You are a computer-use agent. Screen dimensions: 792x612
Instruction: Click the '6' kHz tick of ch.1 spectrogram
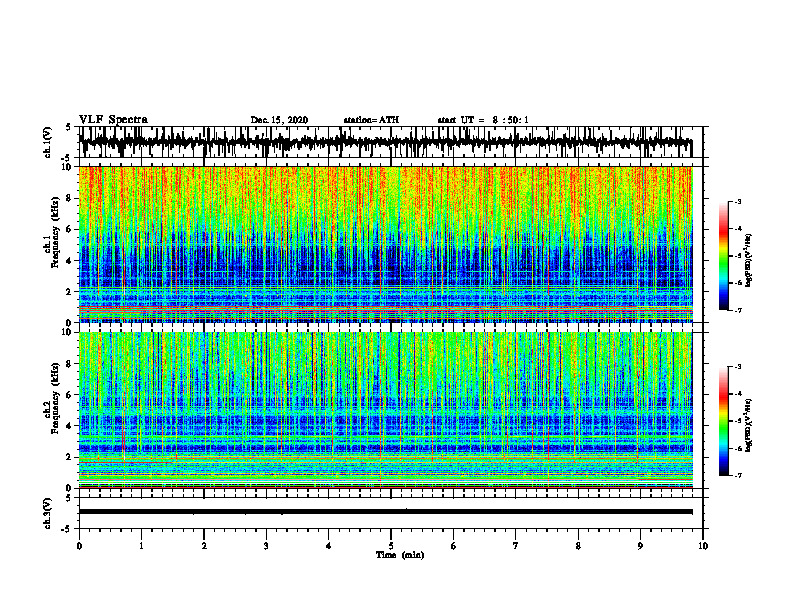pos(71,229)
